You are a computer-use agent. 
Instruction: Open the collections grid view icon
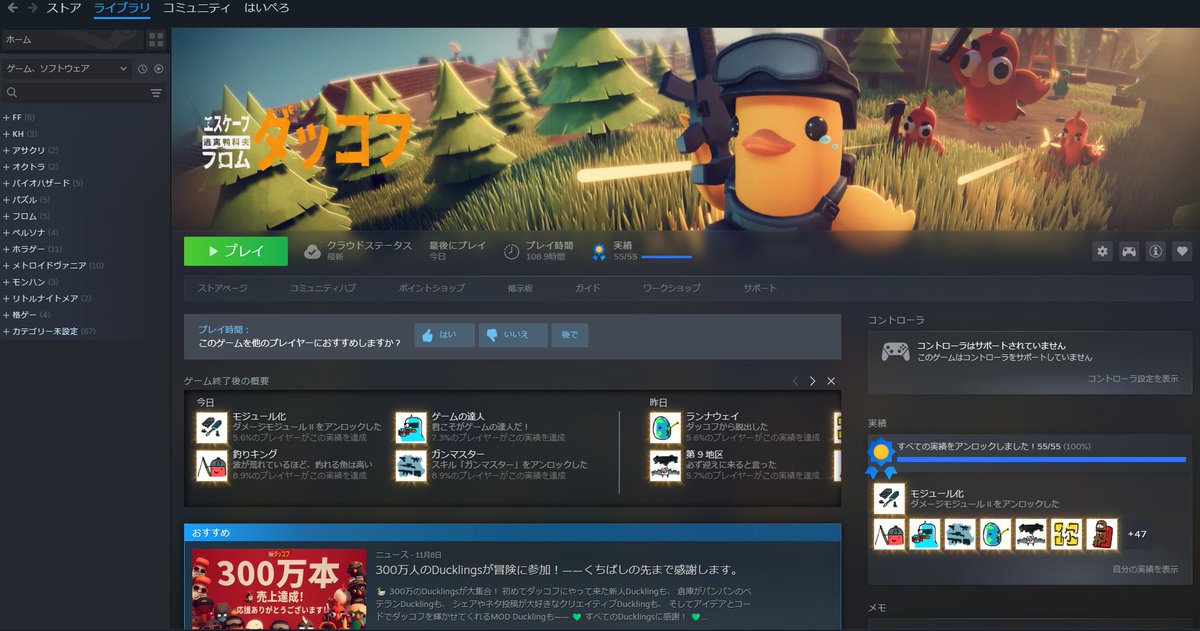(156, 39)
